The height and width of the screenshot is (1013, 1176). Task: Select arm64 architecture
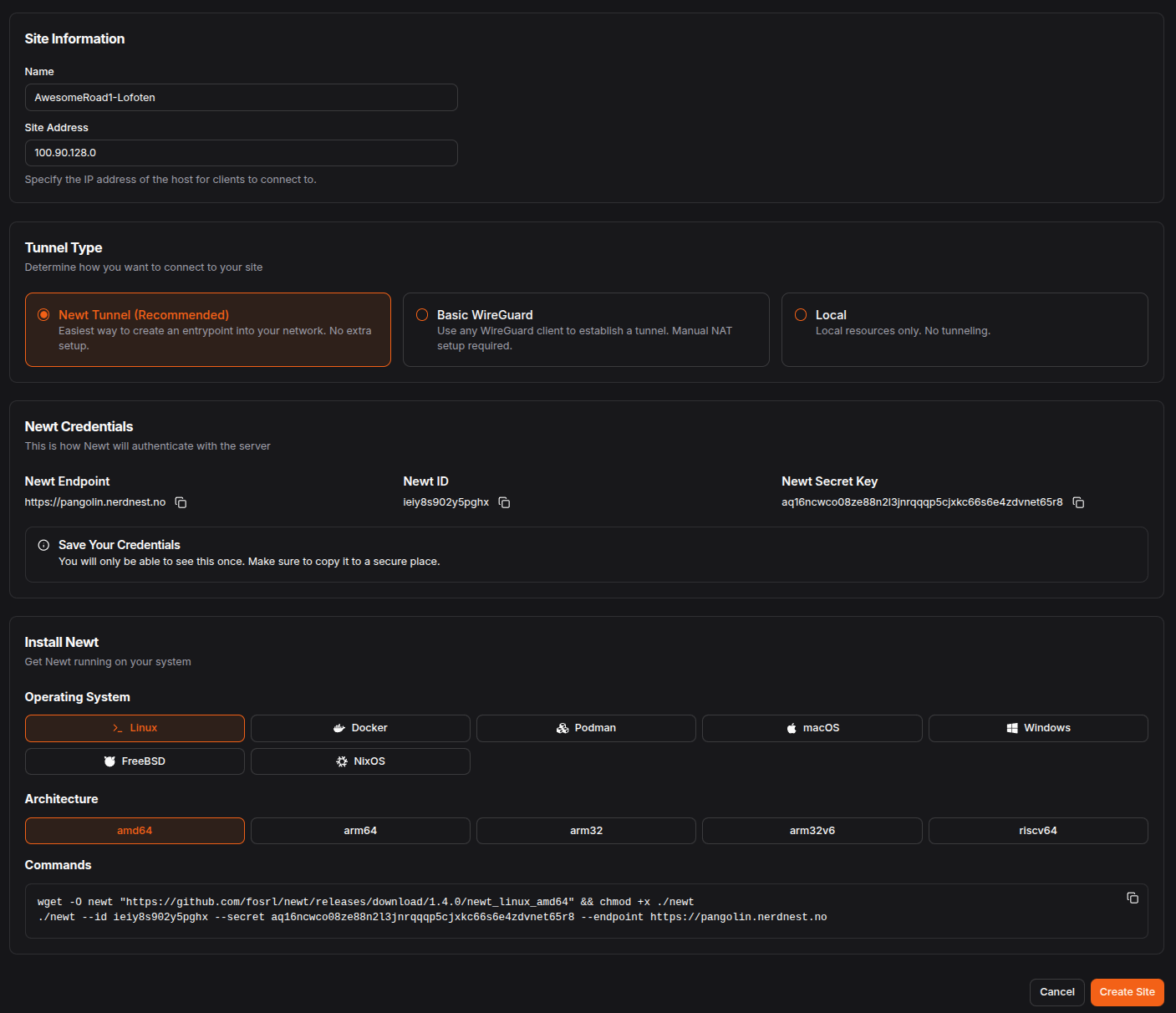tap(360, 831)
